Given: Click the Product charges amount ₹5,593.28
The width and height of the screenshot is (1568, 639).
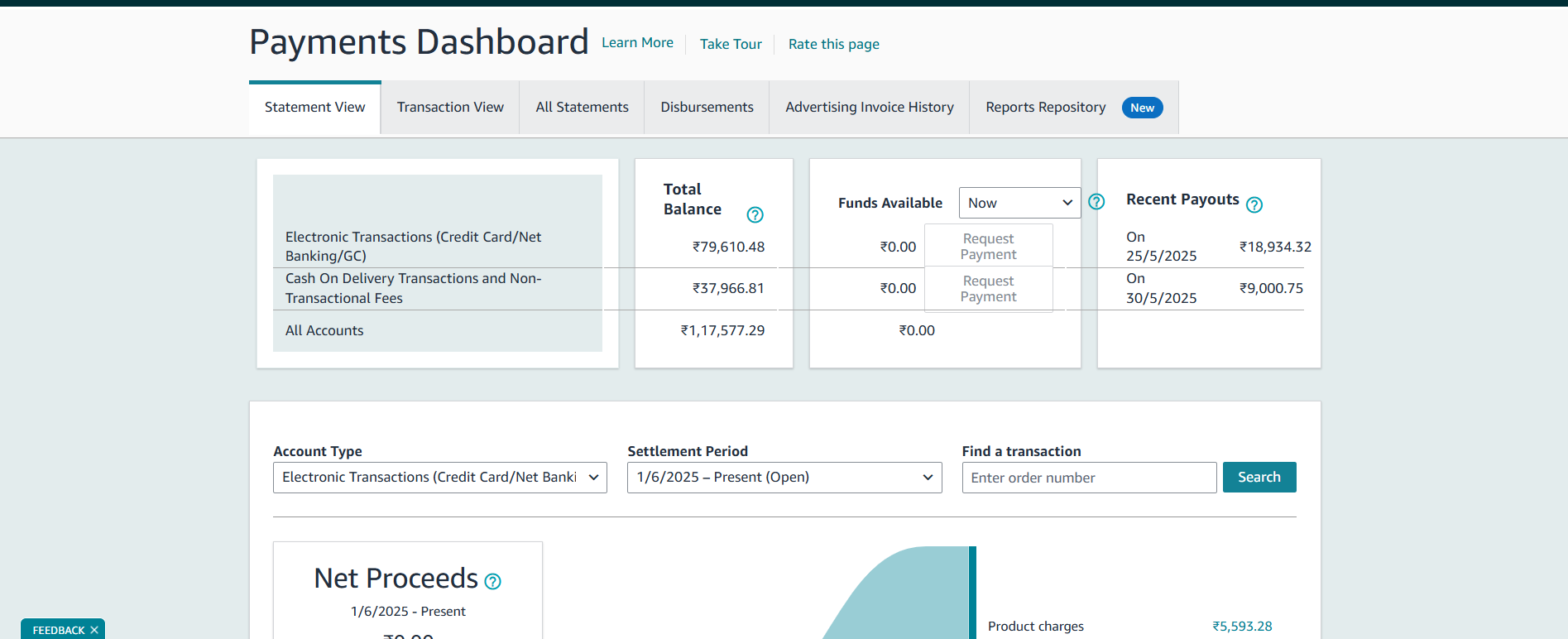Looking at the screenshot, I should click(x=1242, y=627).
